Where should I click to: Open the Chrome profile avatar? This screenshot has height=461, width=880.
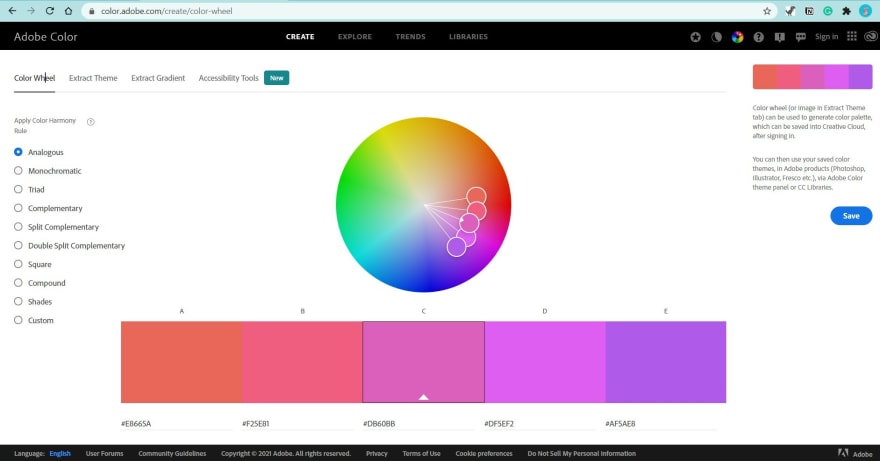tap(865, 11)
